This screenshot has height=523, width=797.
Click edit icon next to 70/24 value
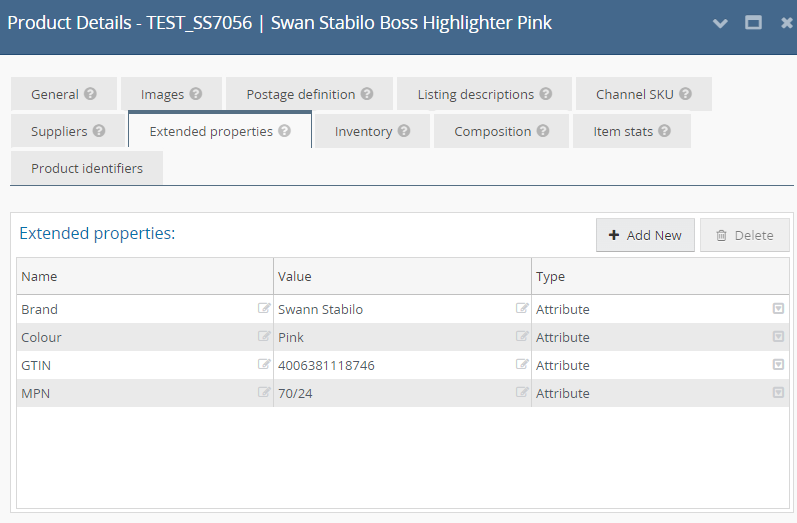tap(522, 393)
